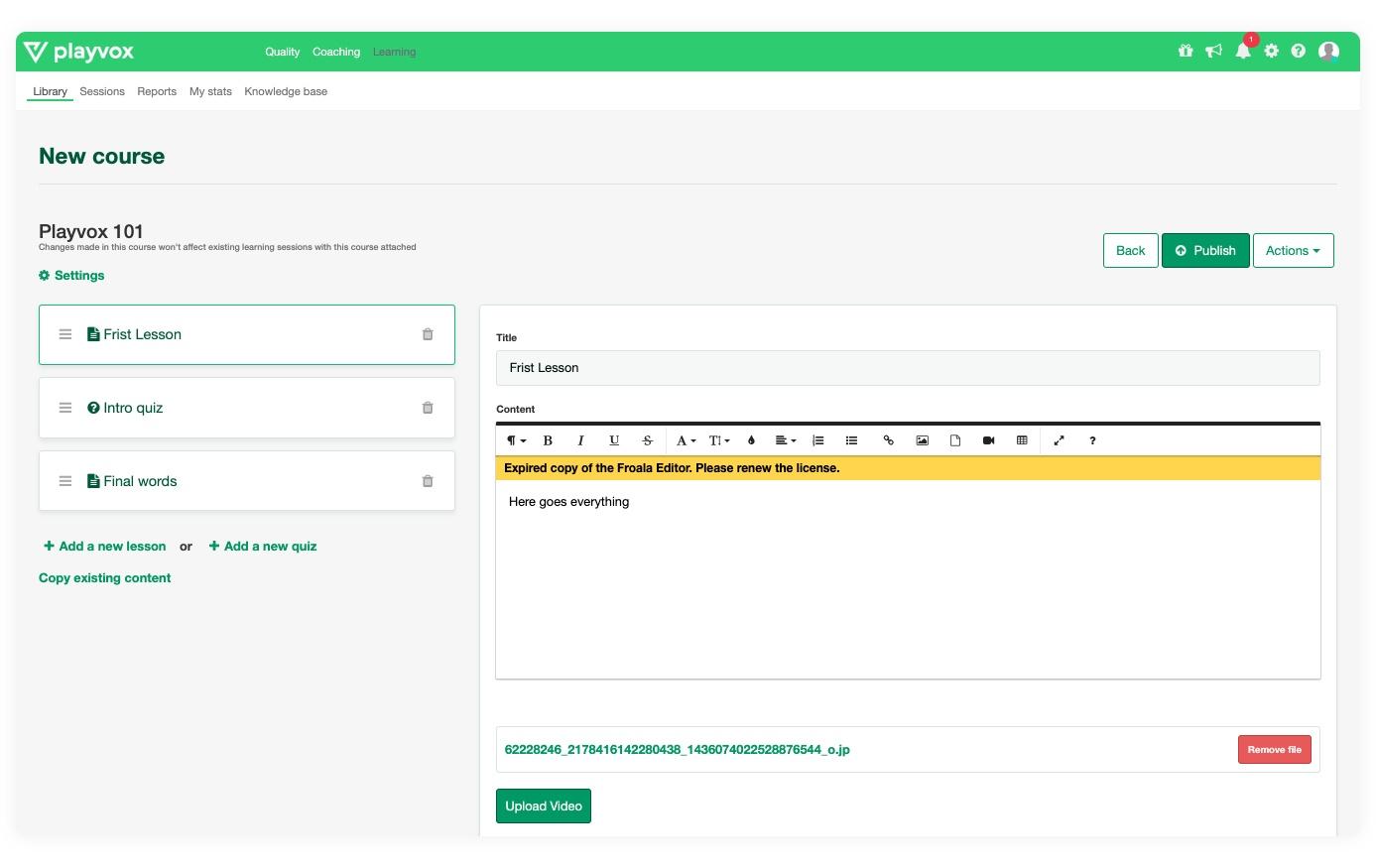Insert a video using the camera icon
The height and width of the screenshot is (868, 1376).
988,440
